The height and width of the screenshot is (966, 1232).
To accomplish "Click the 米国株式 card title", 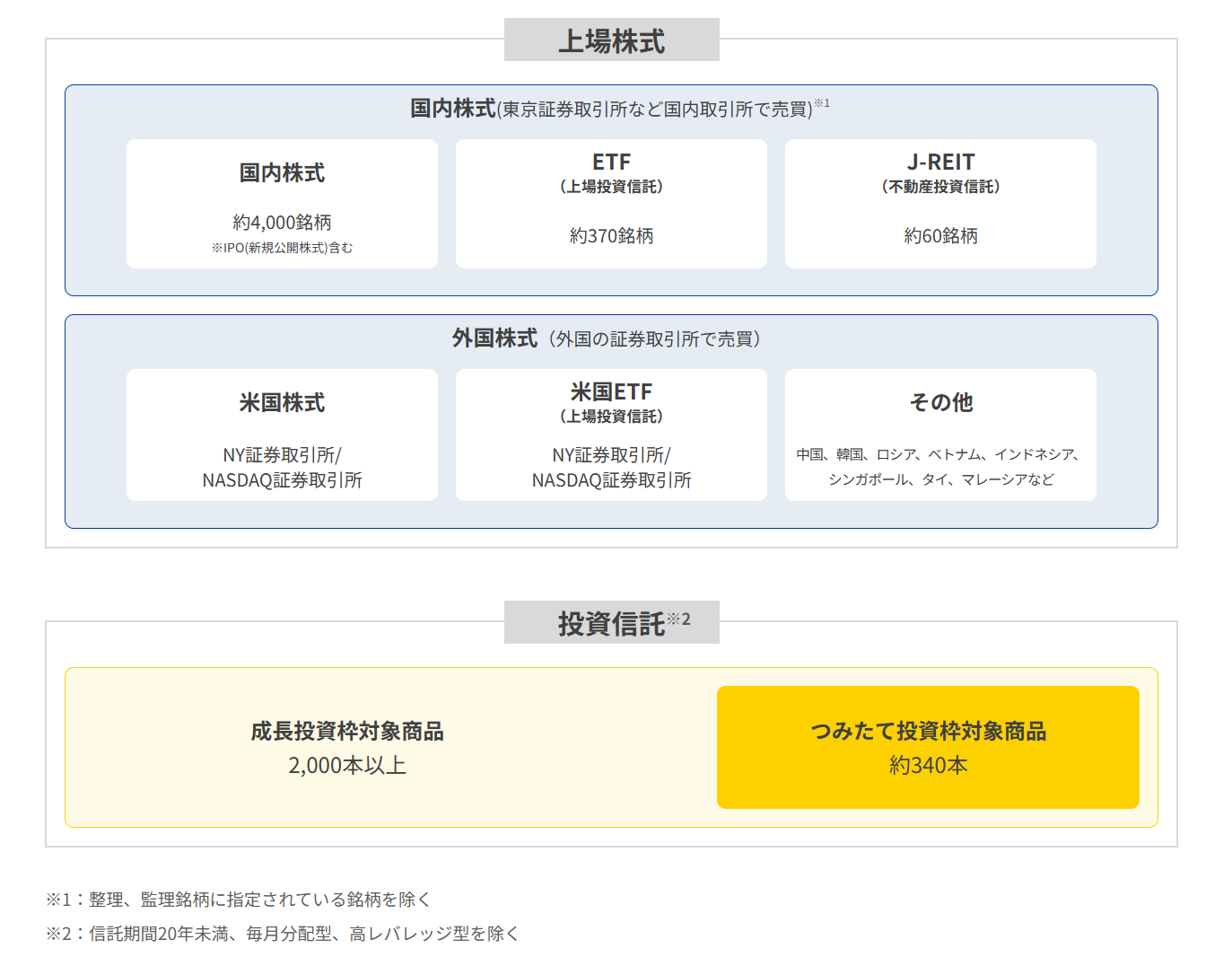I will [x=282, y=402].
